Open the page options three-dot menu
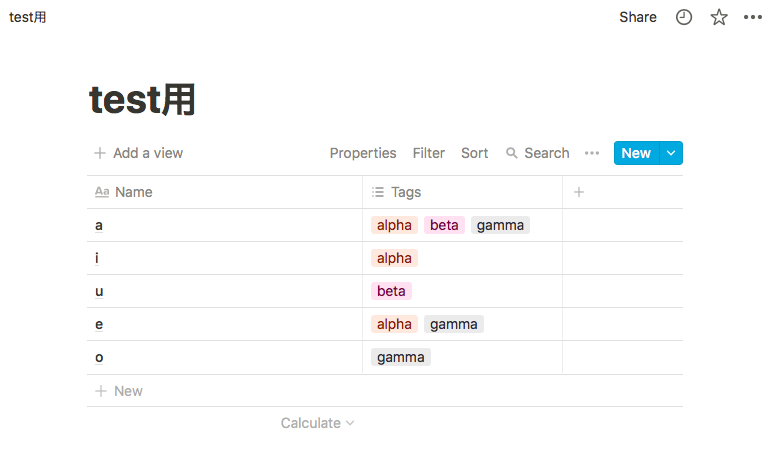Image resolution: width=768 pixels, height=473 pixels. 753,17
